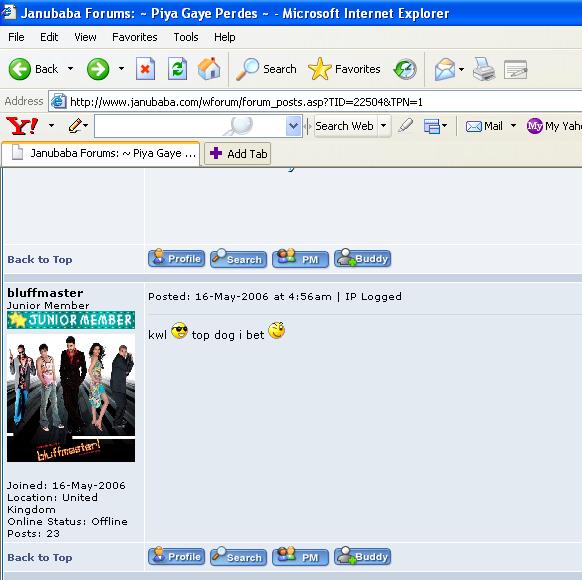Stop page loading with red X icon
This screenshot has height=580, width=582.
pos(145,69)
